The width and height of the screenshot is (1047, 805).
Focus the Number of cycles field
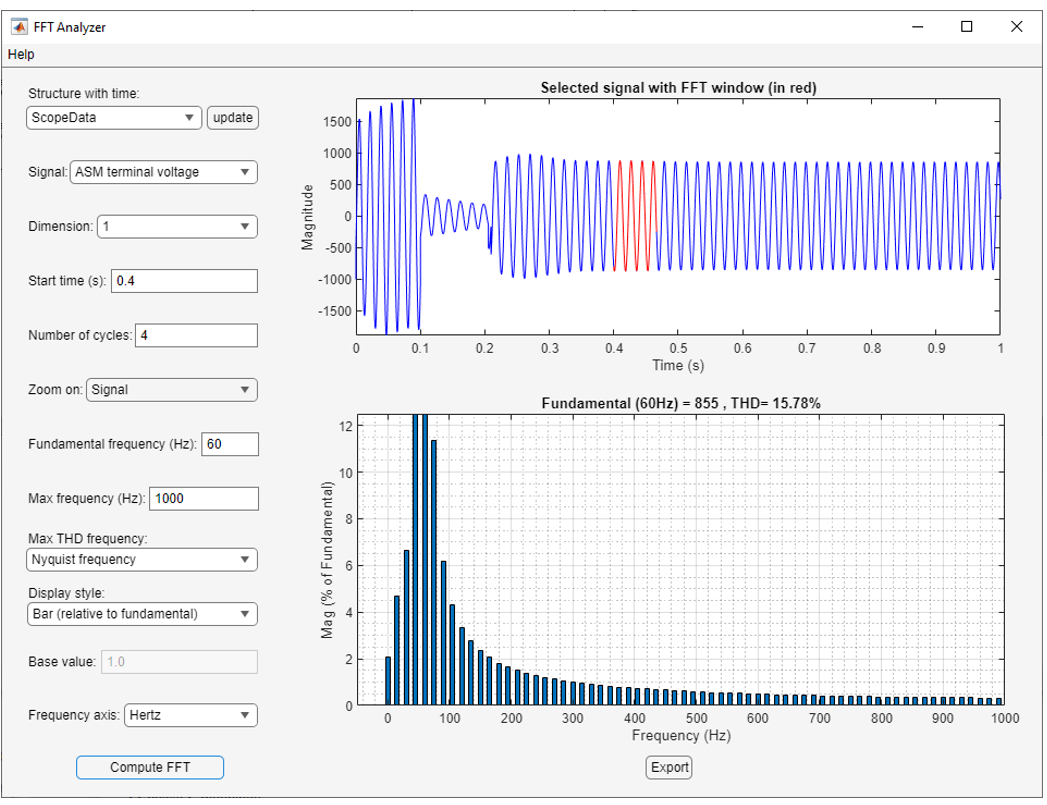196,335
